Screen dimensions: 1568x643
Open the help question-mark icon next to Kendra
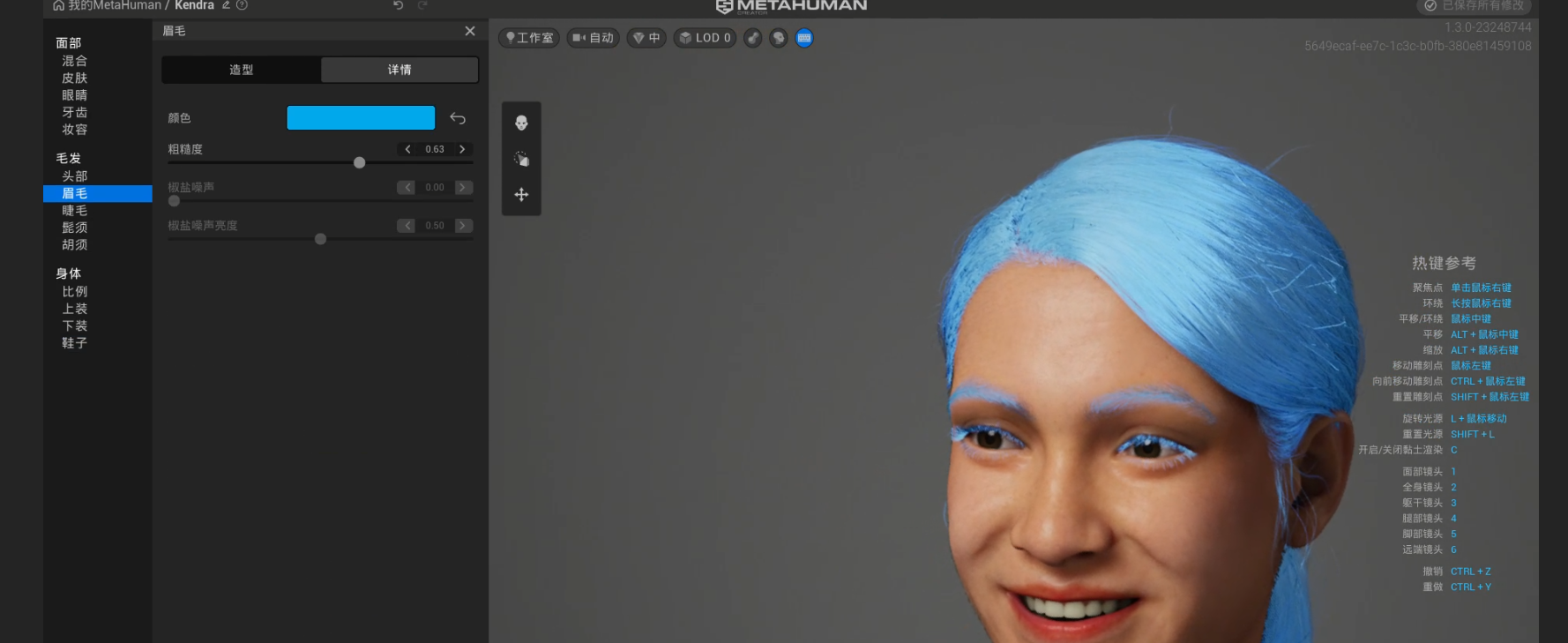click(242, 5)
